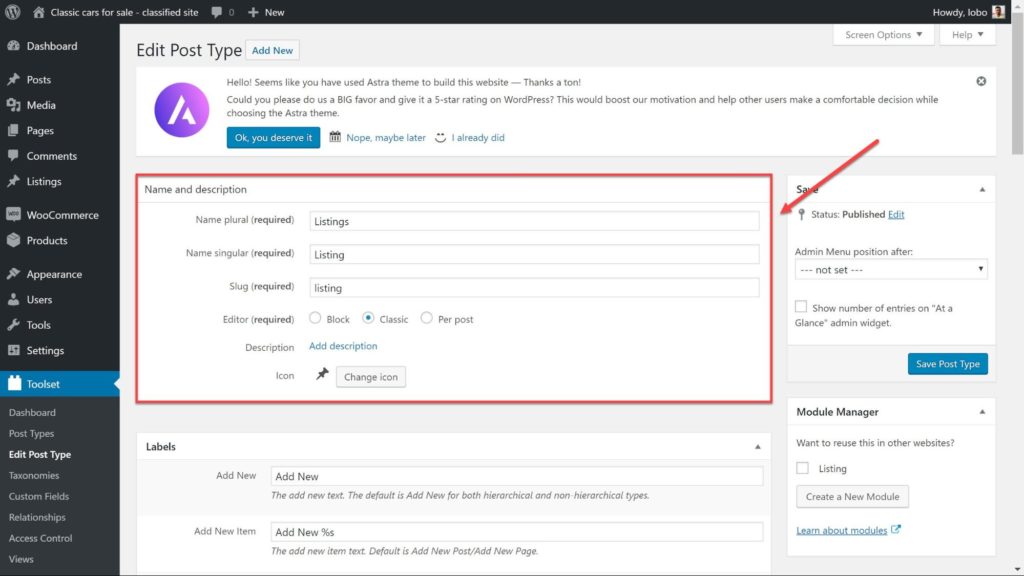Enable the At a Glance entries checkbox
This screenshot has width=1024, height=576.
coord(801,308)
